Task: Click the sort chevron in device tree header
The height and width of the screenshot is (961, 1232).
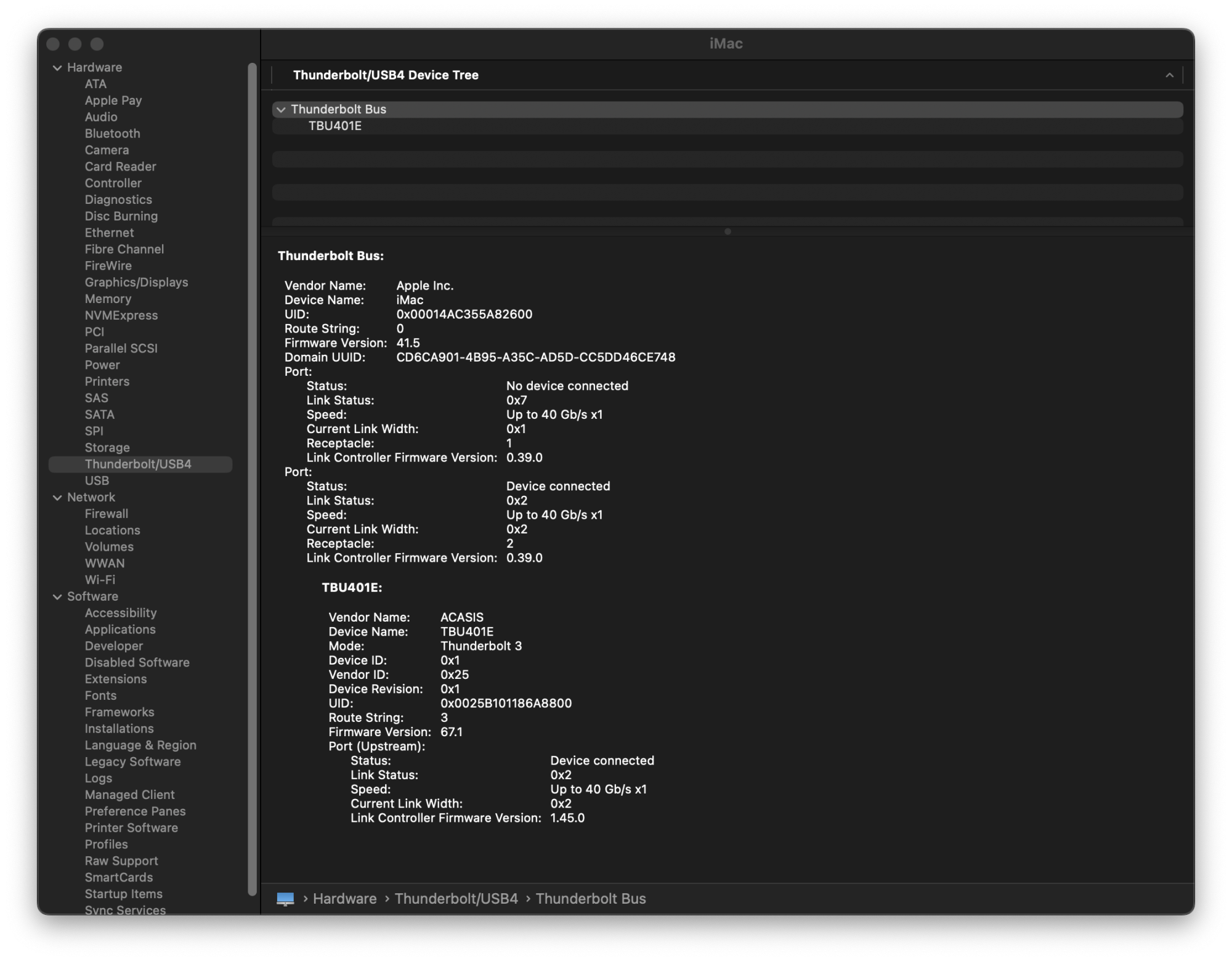Action: point(1169,75)
